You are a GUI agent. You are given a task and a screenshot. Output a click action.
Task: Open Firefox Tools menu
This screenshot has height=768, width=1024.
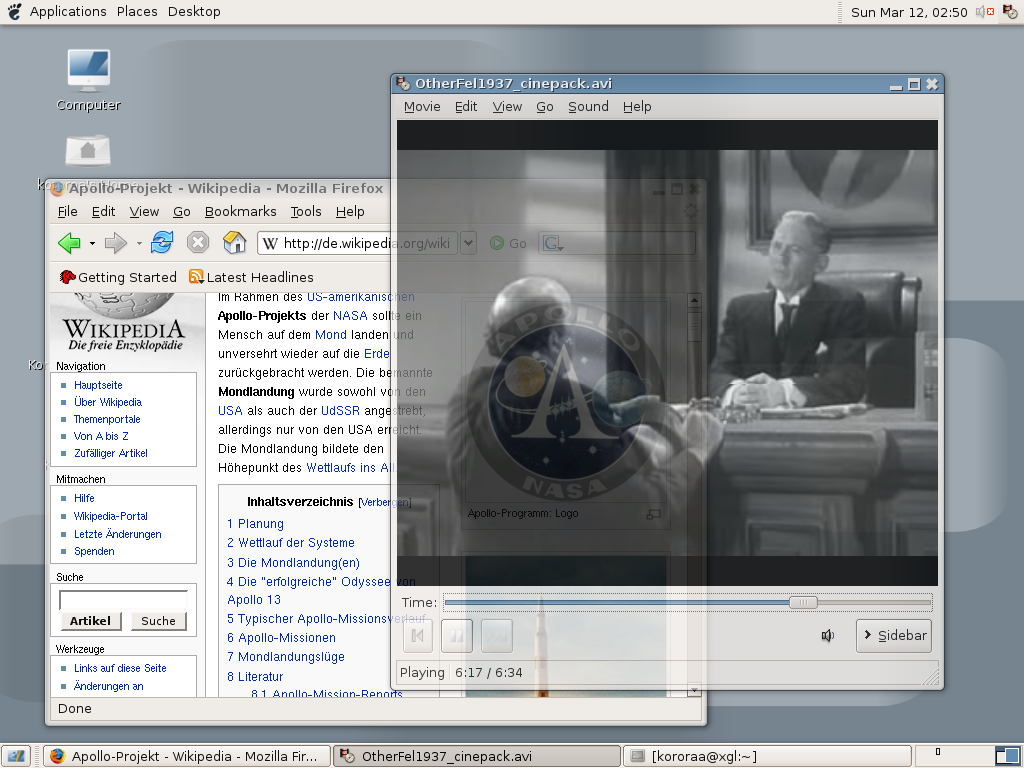(306, 212)
